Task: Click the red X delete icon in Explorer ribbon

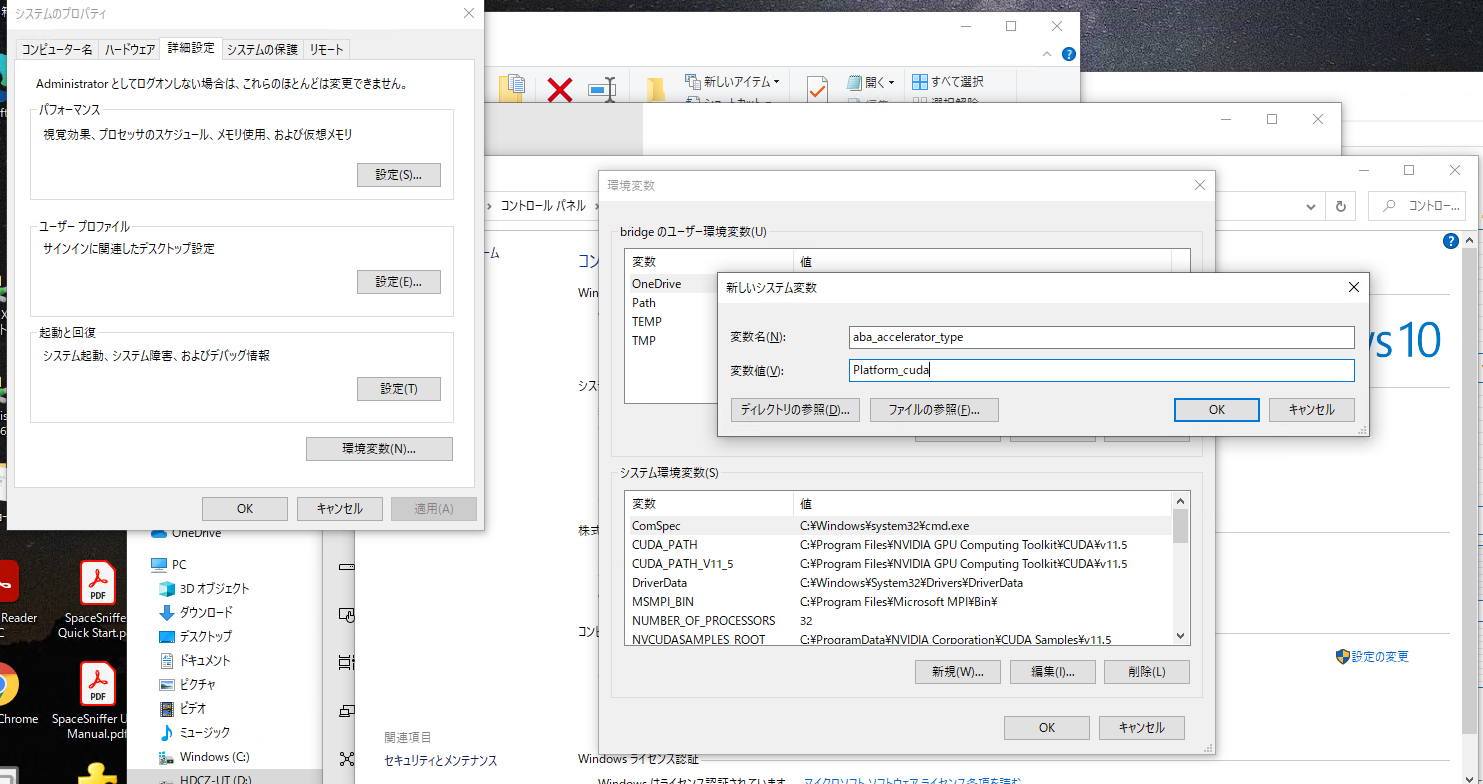Action: (560, 90)
